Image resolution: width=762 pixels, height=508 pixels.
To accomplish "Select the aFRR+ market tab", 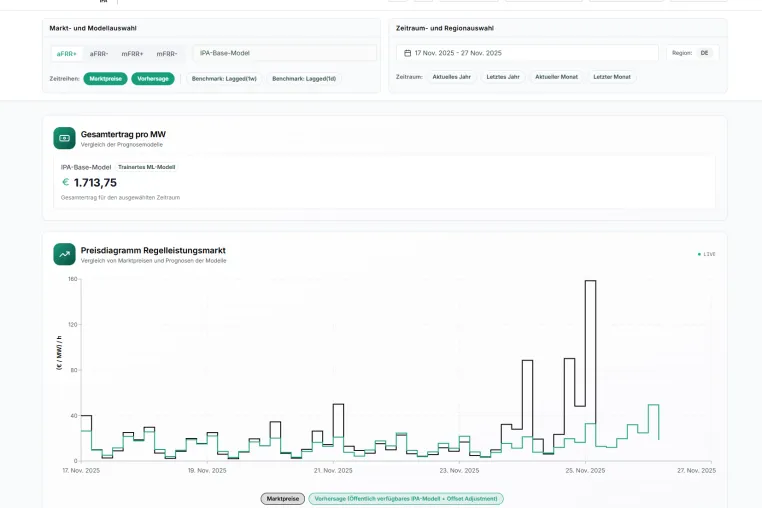I will click(67, 54).
